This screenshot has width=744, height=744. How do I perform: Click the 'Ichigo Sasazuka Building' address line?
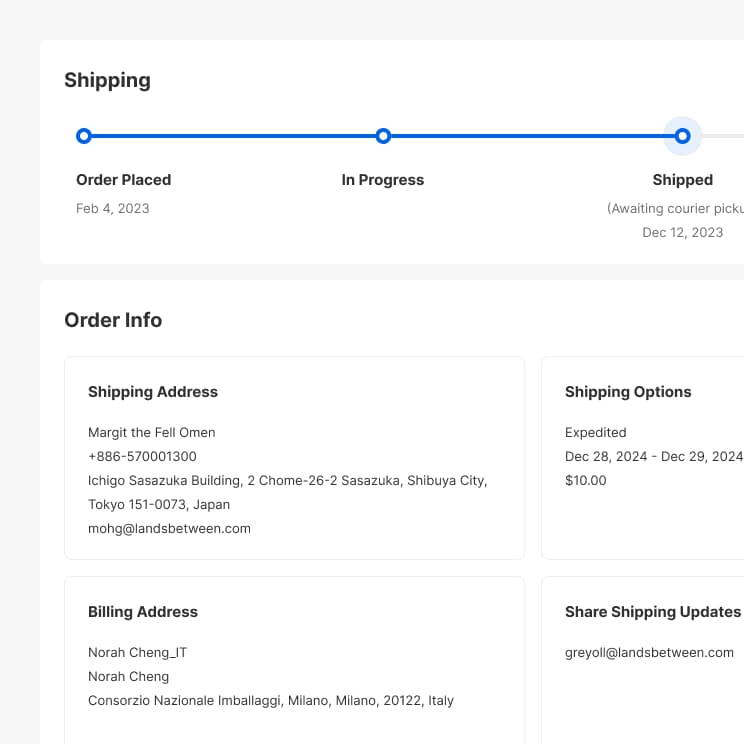(x=288, y=481)
